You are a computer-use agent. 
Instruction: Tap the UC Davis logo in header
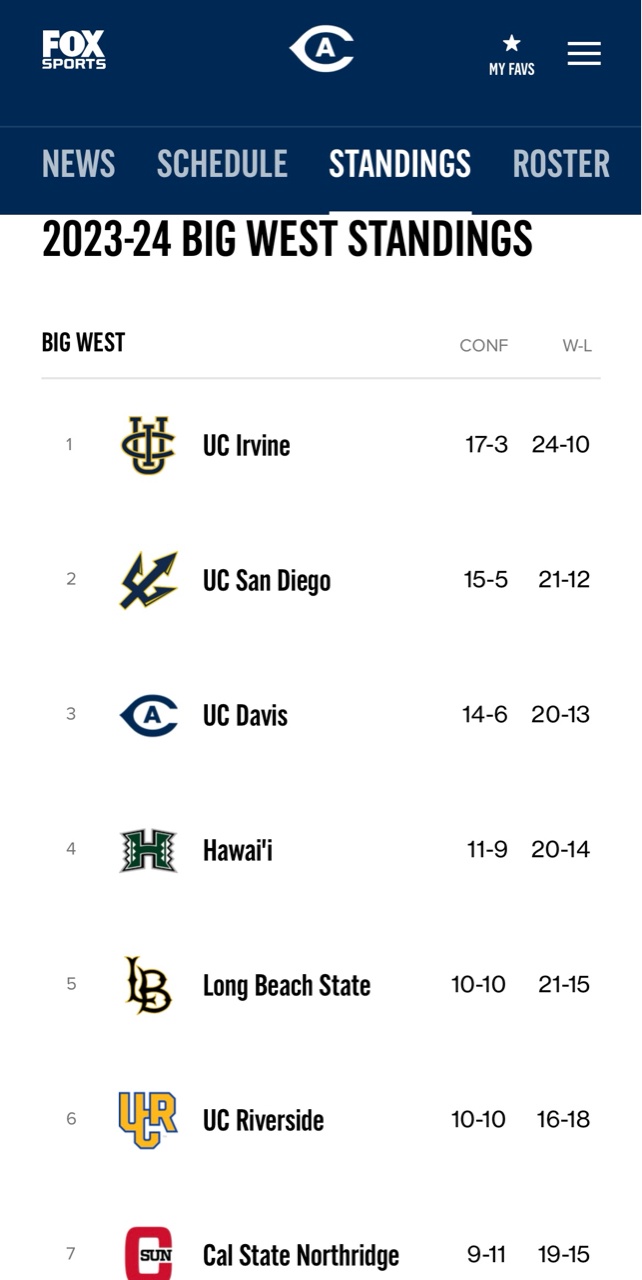321,49
